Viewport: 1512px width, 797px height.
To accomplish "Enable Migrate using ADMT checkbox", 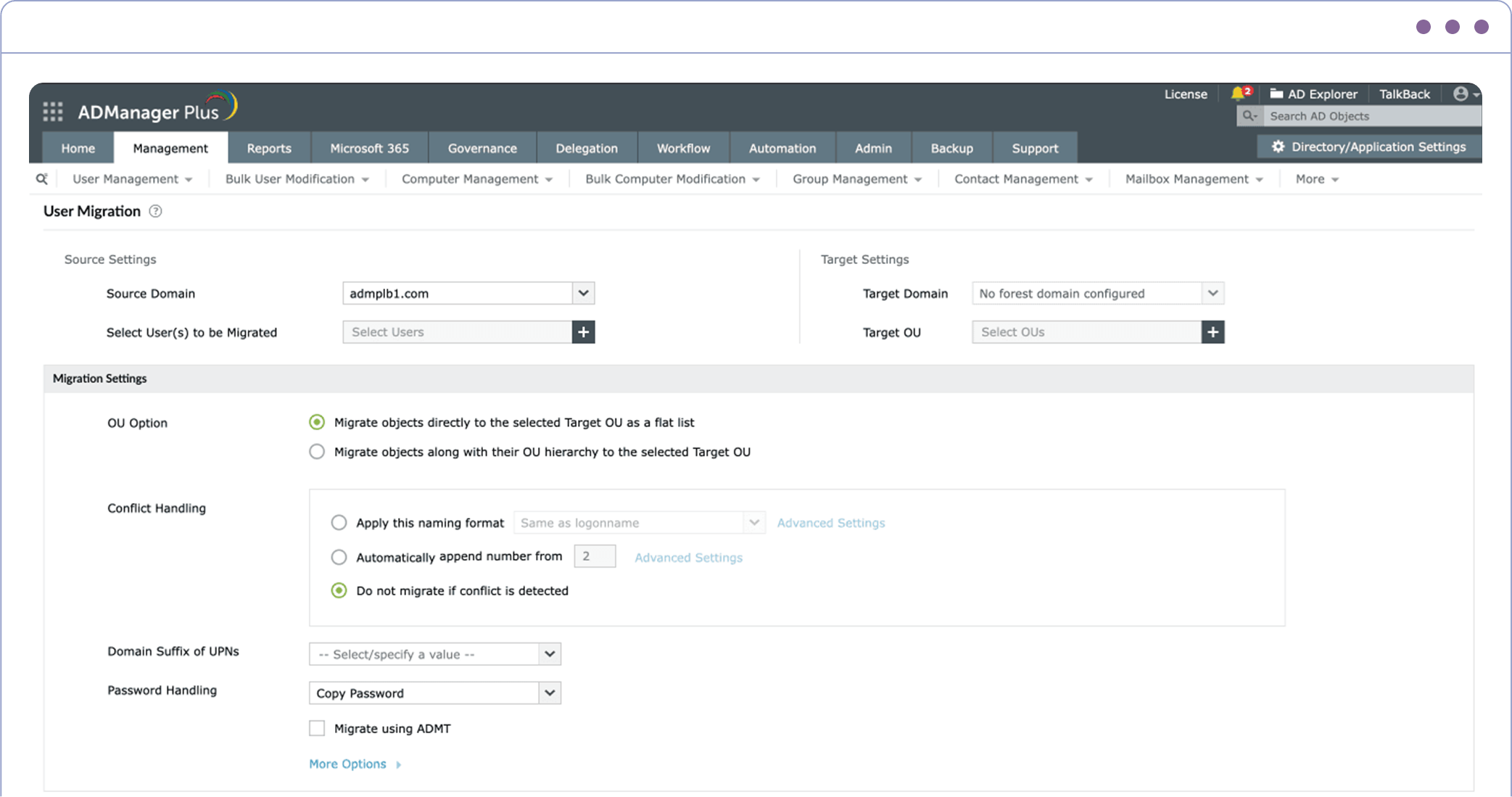I will click(x=317, y=728).
